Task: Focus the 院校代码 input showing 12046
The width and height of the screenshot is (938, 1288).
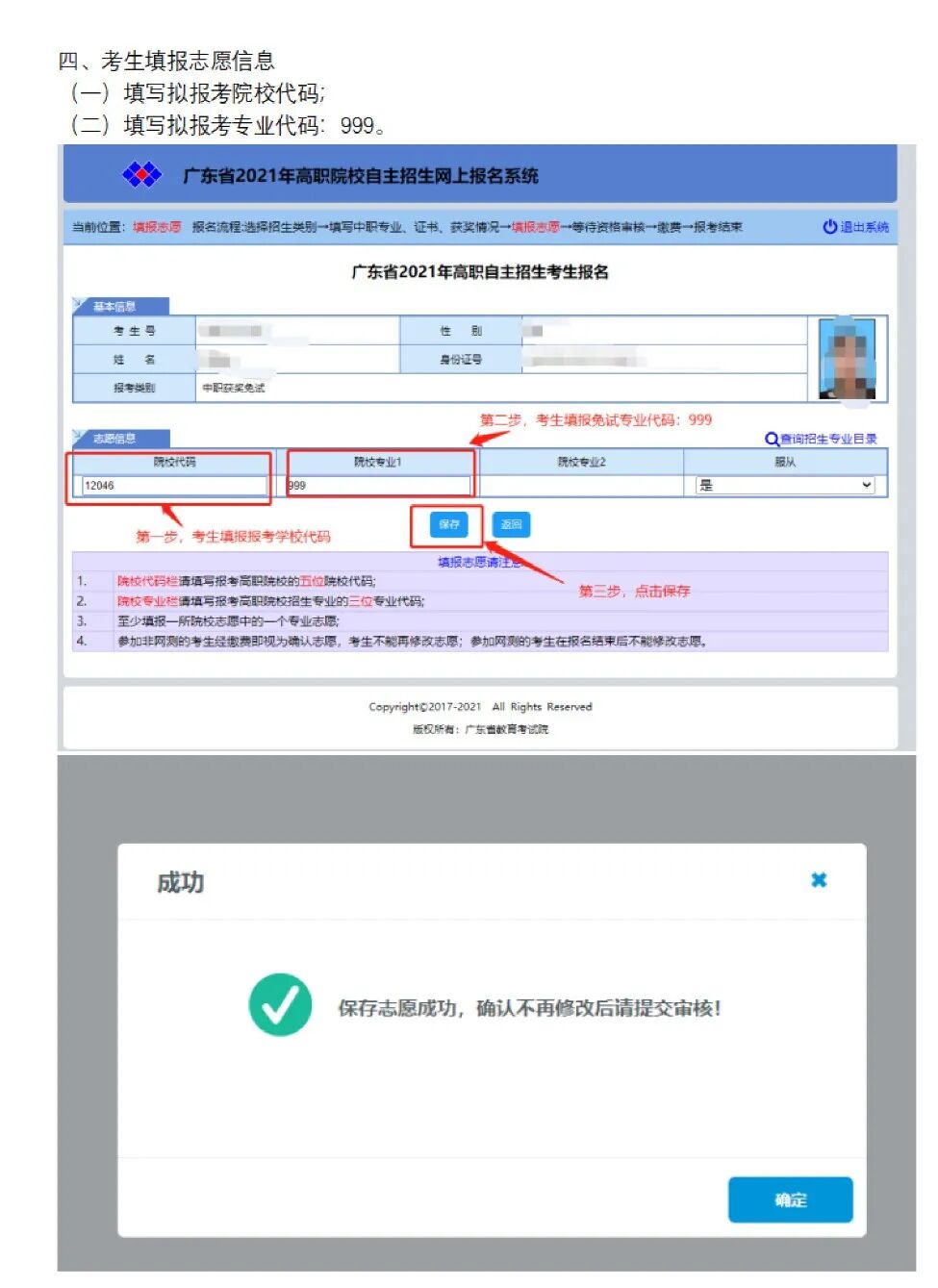Action: pyautogui.click(x=174, y=486)
